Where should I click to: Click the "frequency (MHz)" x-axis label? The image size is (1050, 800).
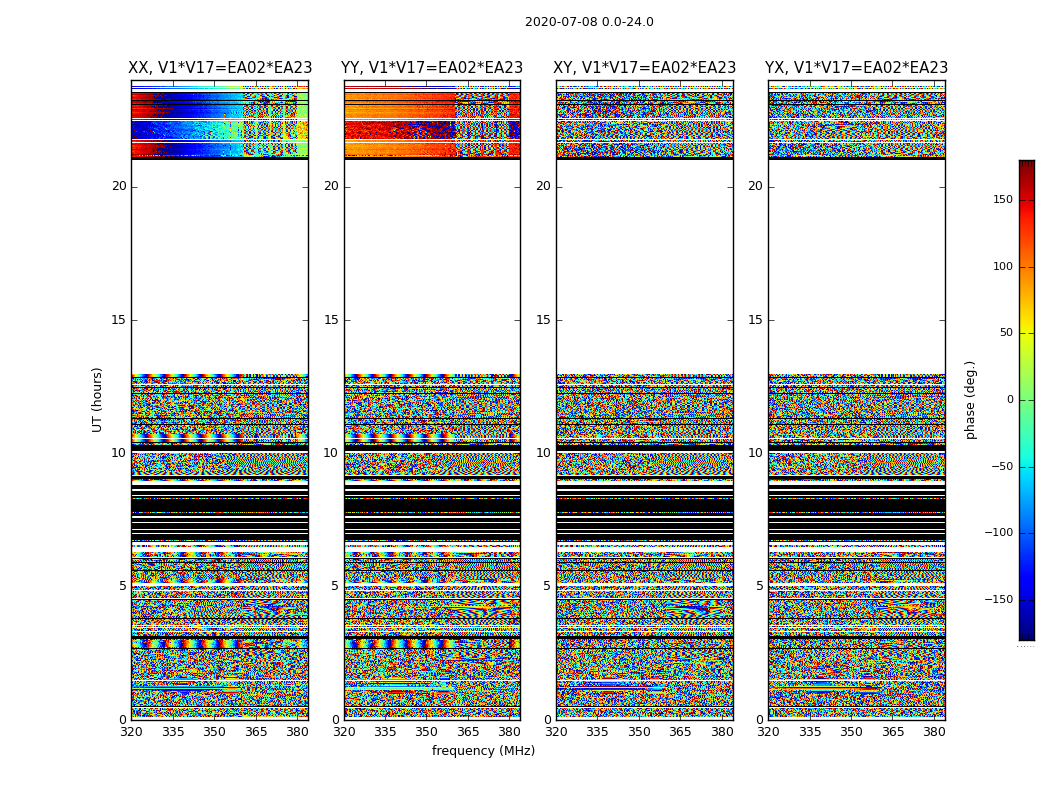click(x=483, y=750)
